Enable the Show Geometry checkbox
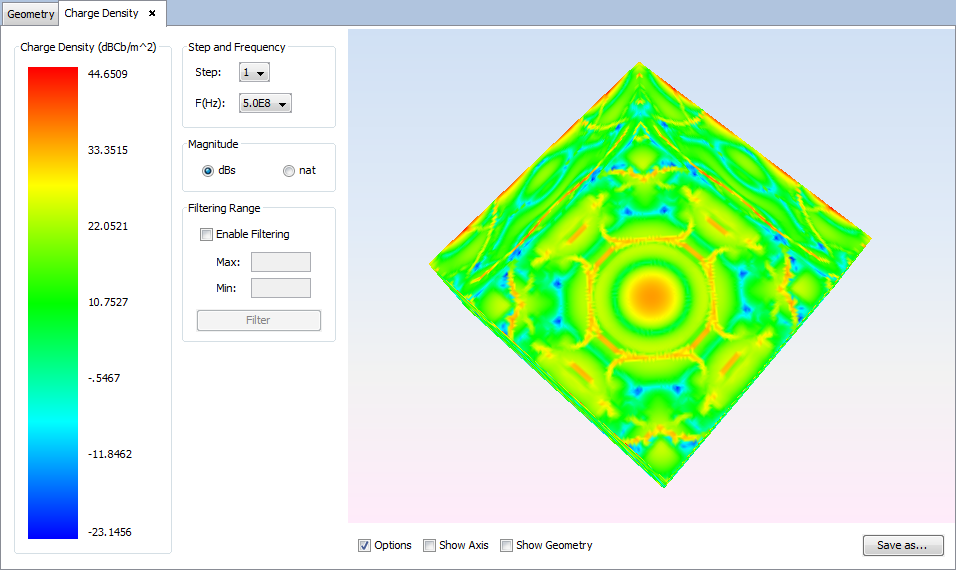Screen dimensions: 956x570 [506, 545]
